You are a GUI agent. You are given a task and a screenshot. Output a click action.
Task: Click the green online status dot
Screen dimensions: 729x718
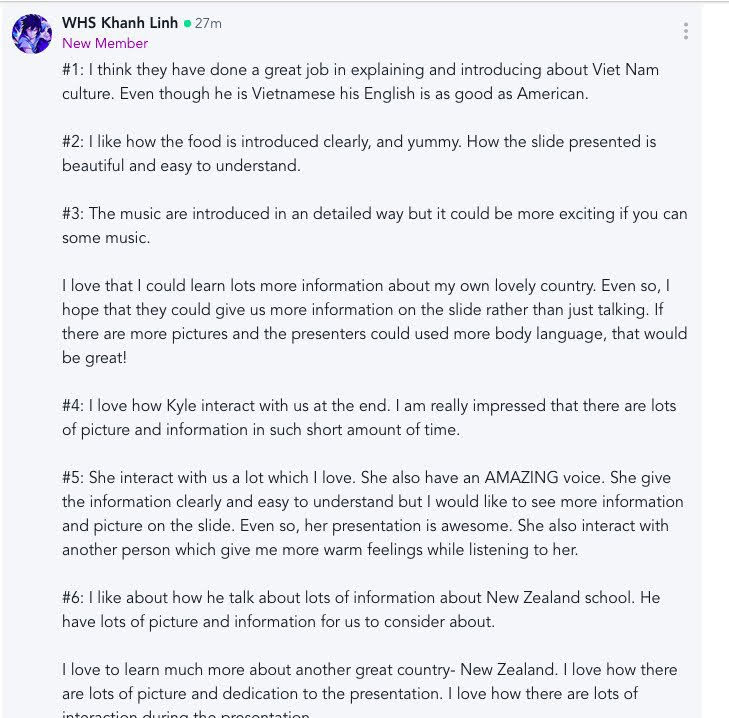pyautogui.click(x=187, y=23)
